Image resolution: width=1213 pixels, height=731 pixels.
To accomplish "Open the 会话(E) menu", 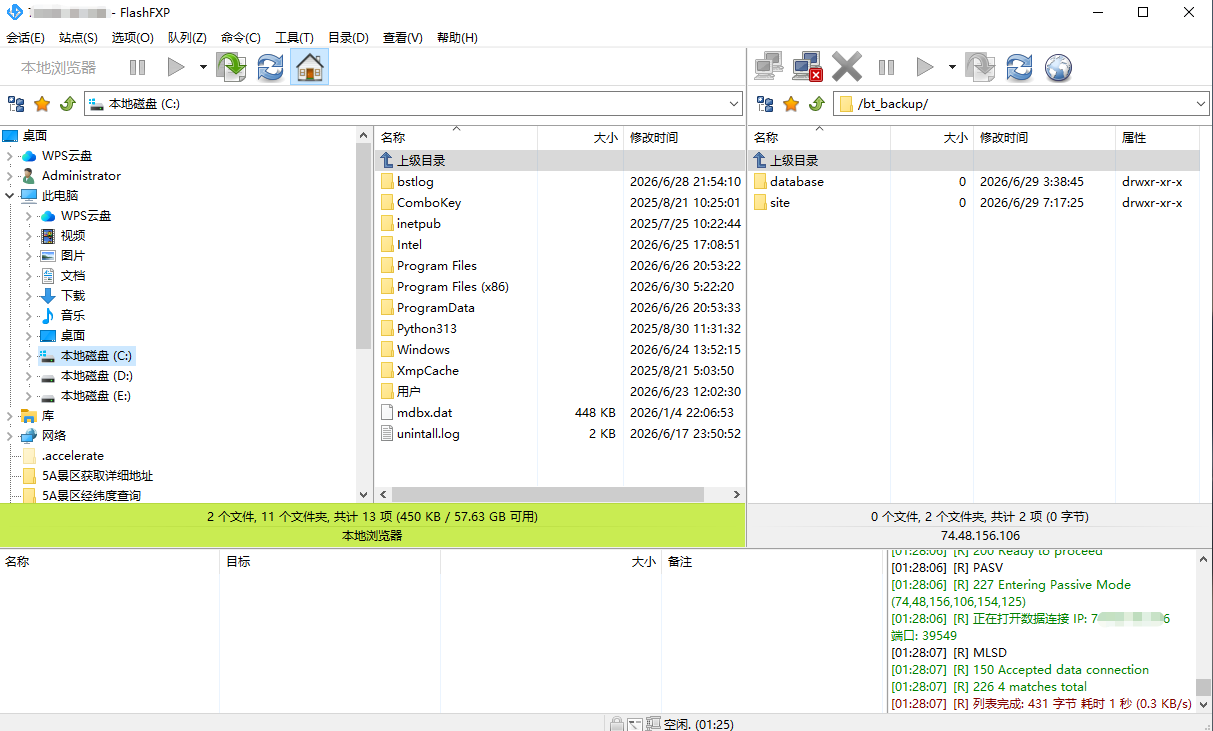I will pyautogui.click(x=25, y=37).
